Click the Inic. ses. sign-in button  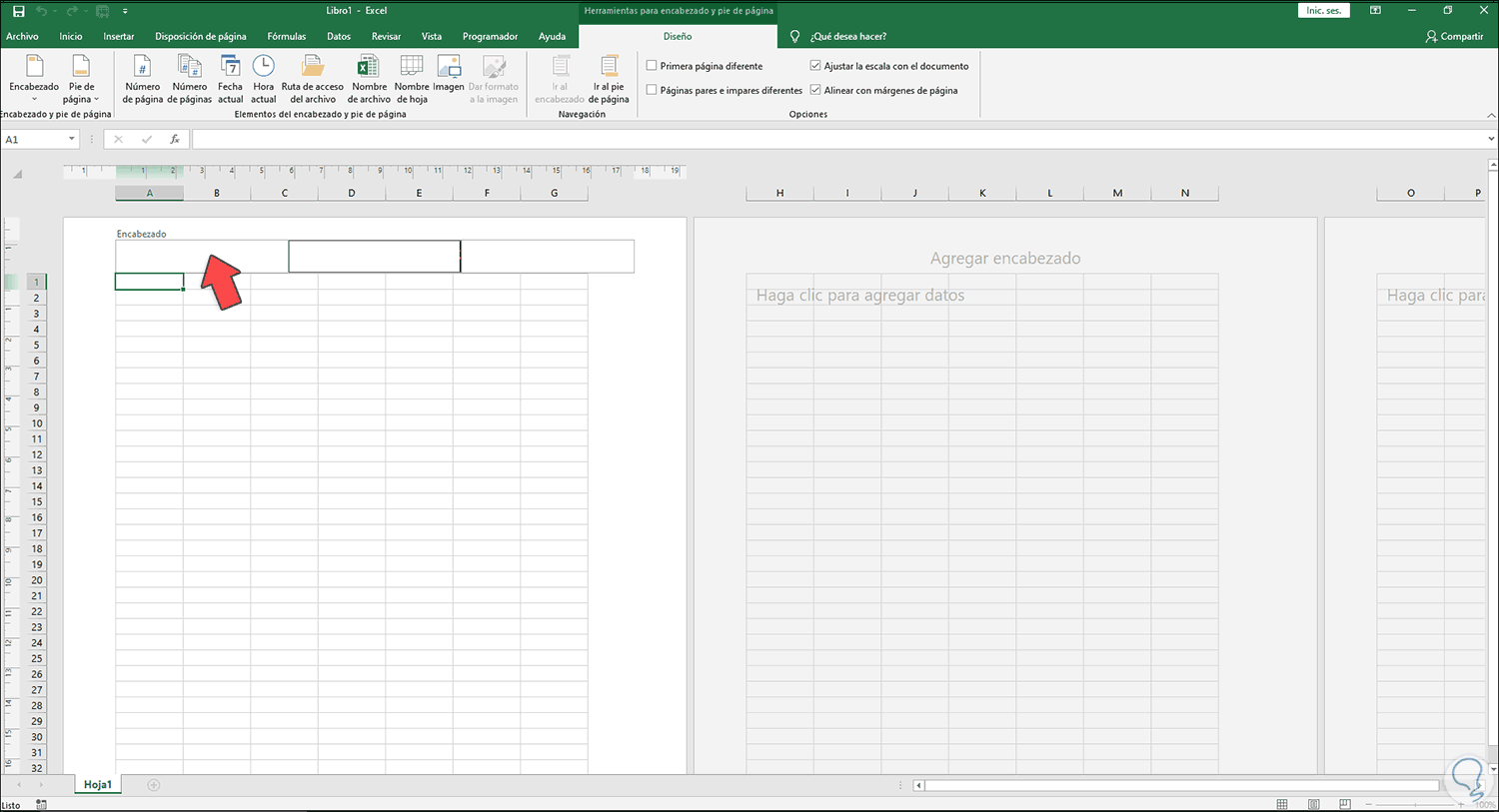point(1323,11)
